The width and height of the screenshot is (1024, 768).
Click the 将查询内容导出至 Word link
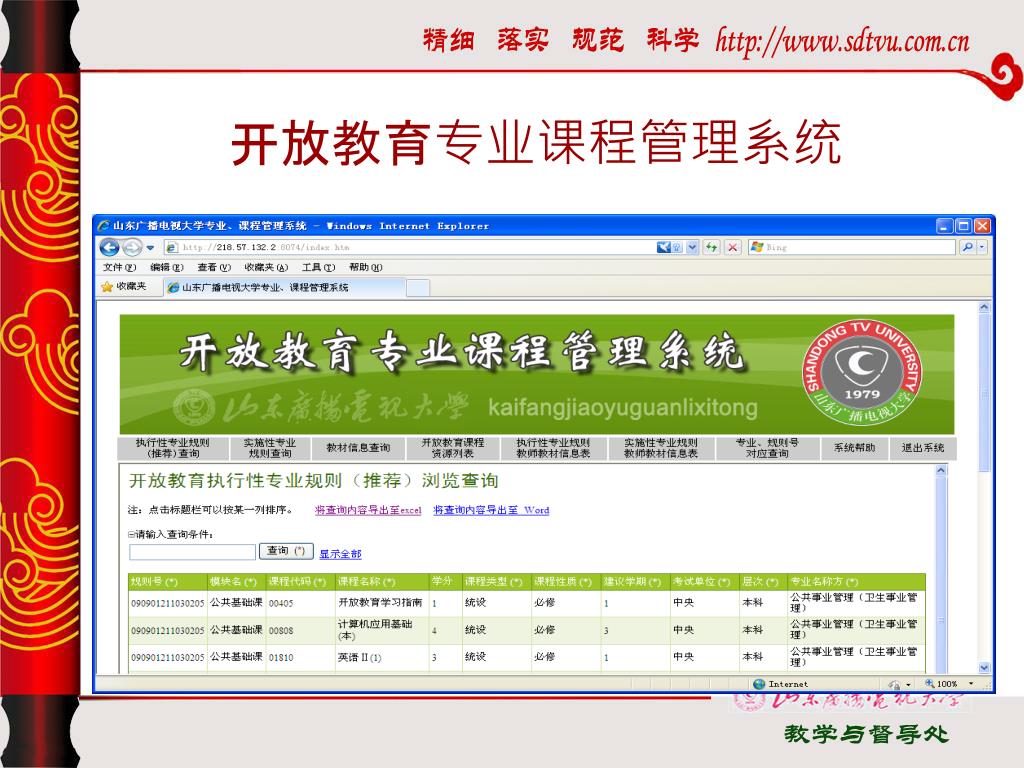(491, 510)
